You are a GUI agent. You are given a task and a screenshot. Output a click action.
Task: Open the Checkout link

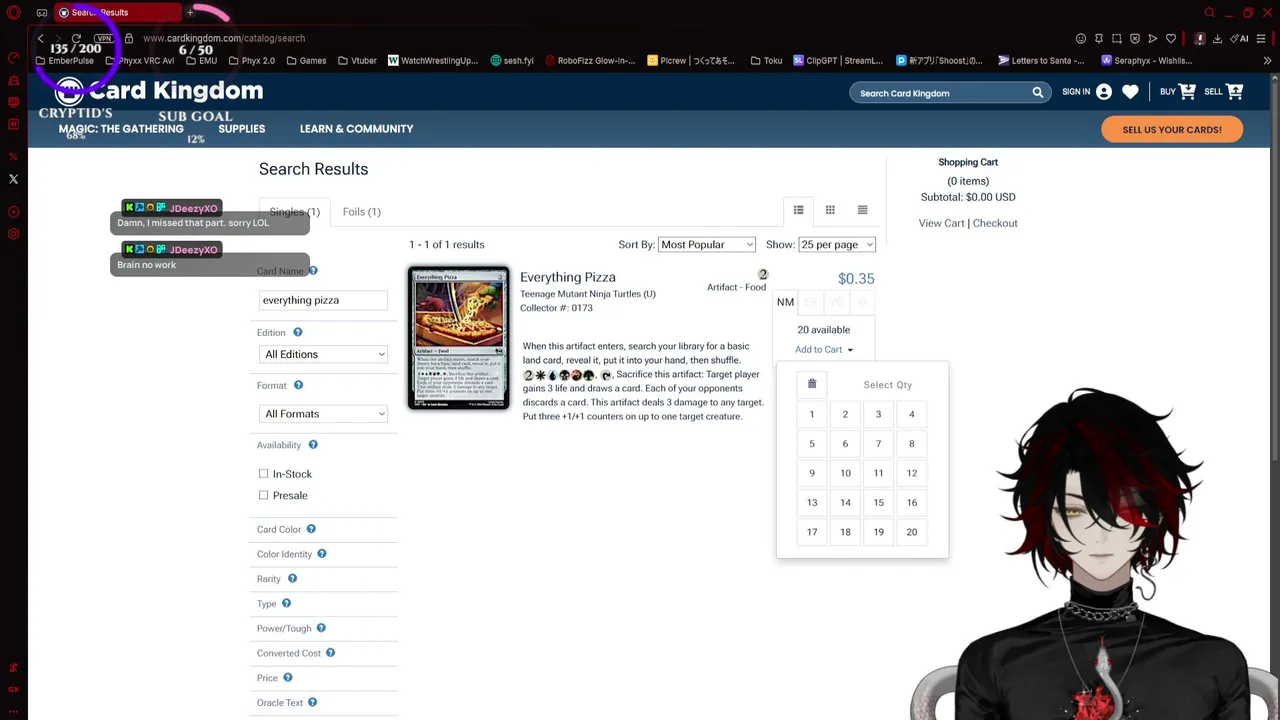995,223
